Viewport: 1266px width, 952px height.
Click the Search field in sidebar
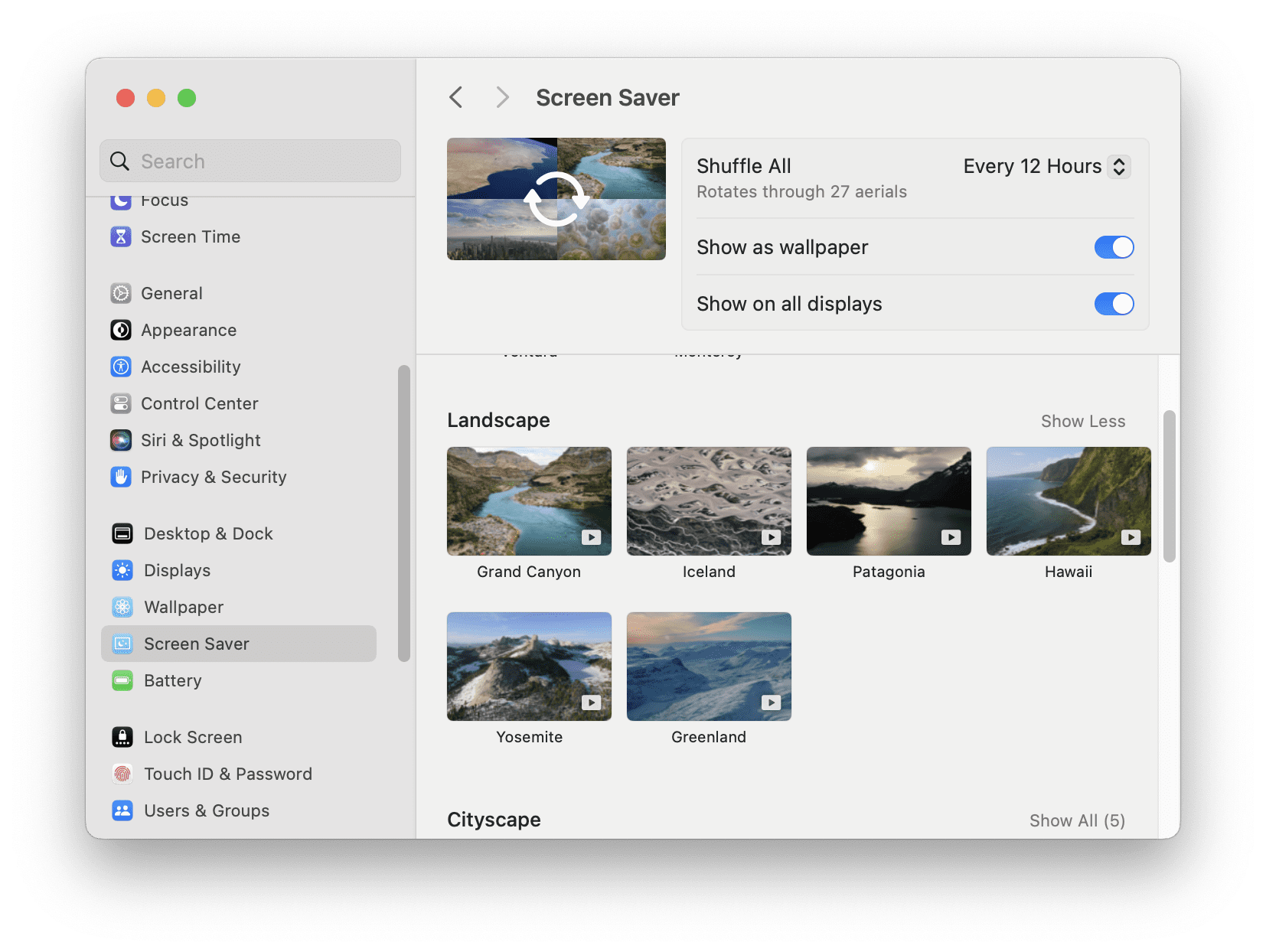pos(250,161)
